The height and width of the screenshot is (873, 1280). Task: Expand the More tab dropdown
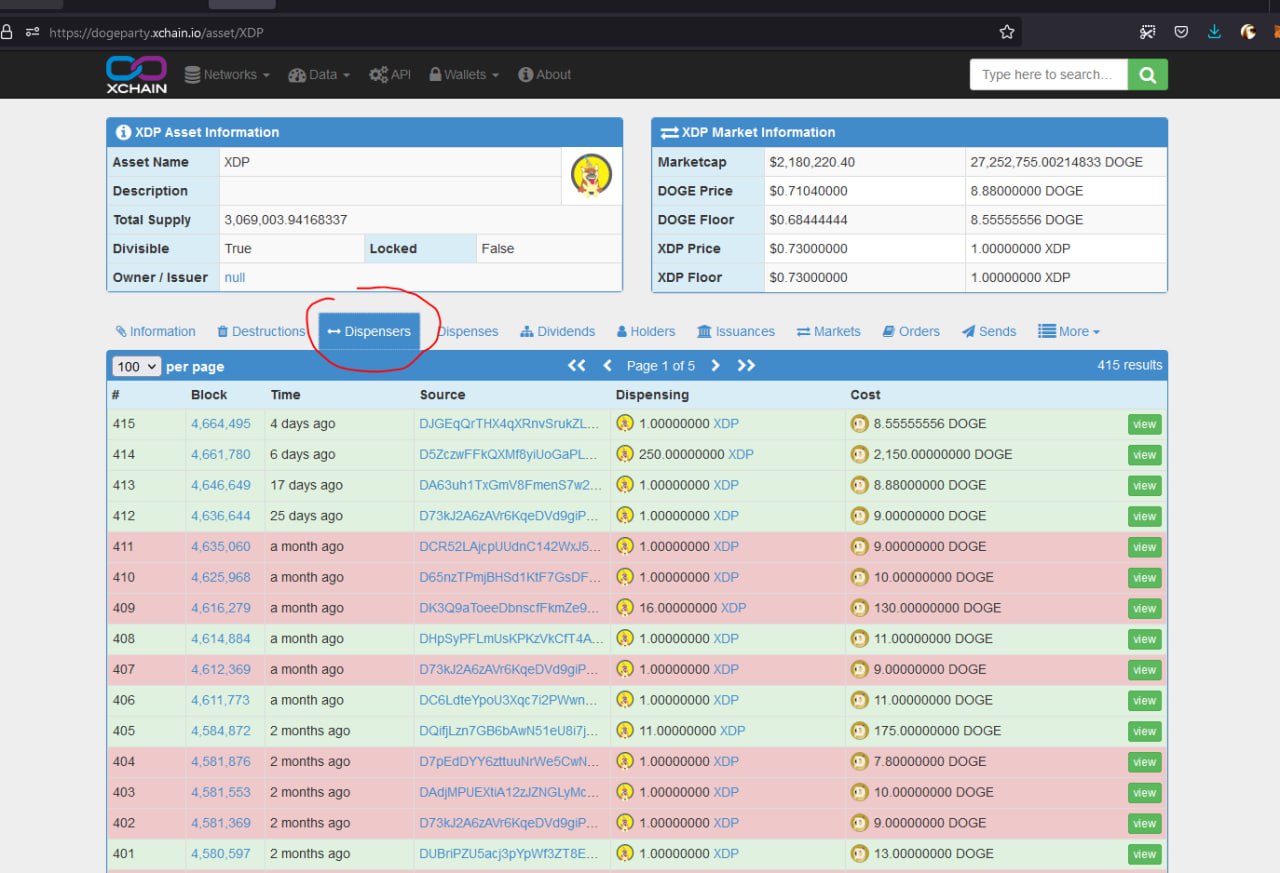(x=1069, y=332)
